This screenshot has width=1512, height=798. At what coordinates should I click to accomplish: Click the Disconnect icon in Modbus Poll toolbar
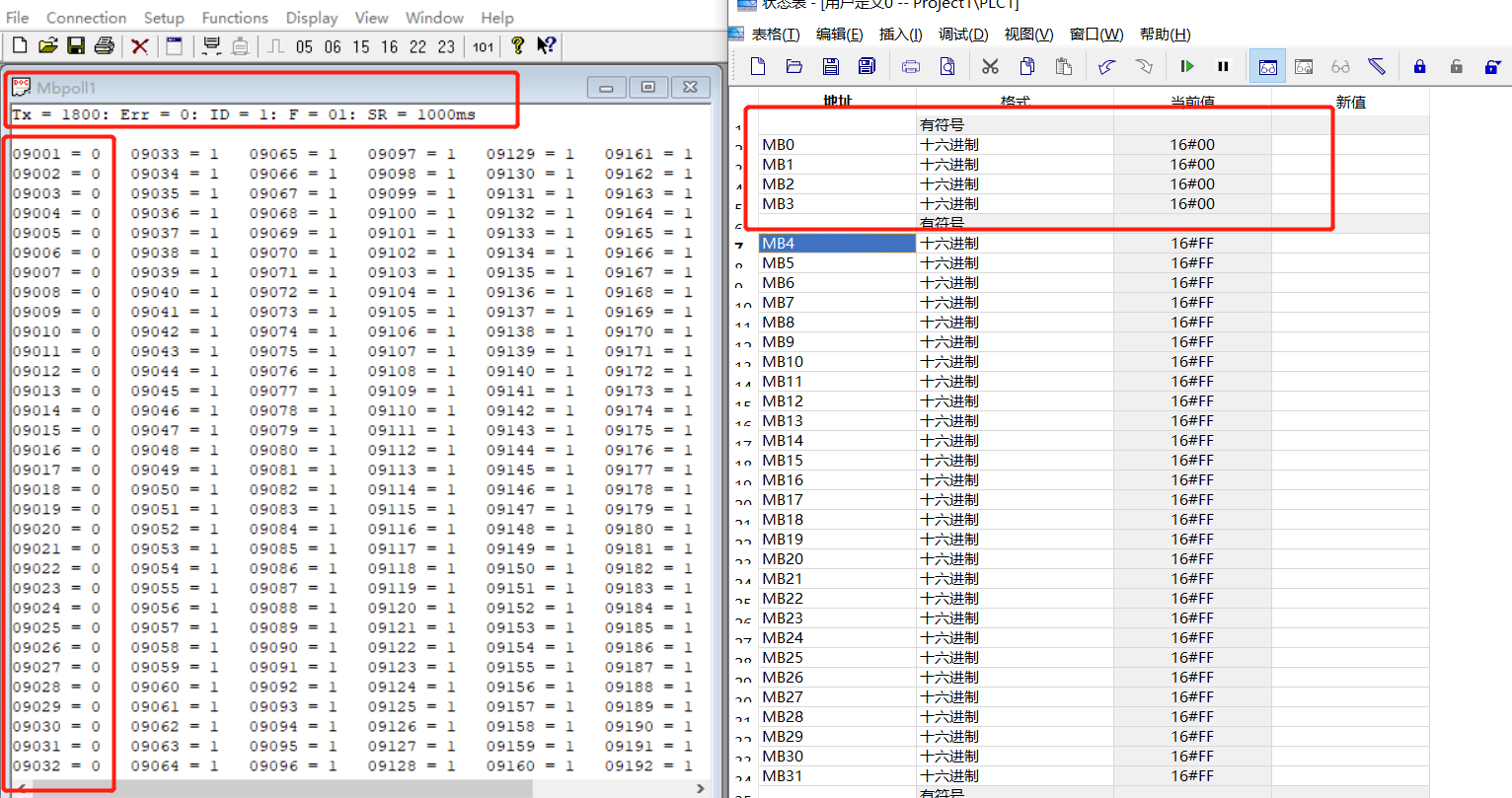click(240, 45)
